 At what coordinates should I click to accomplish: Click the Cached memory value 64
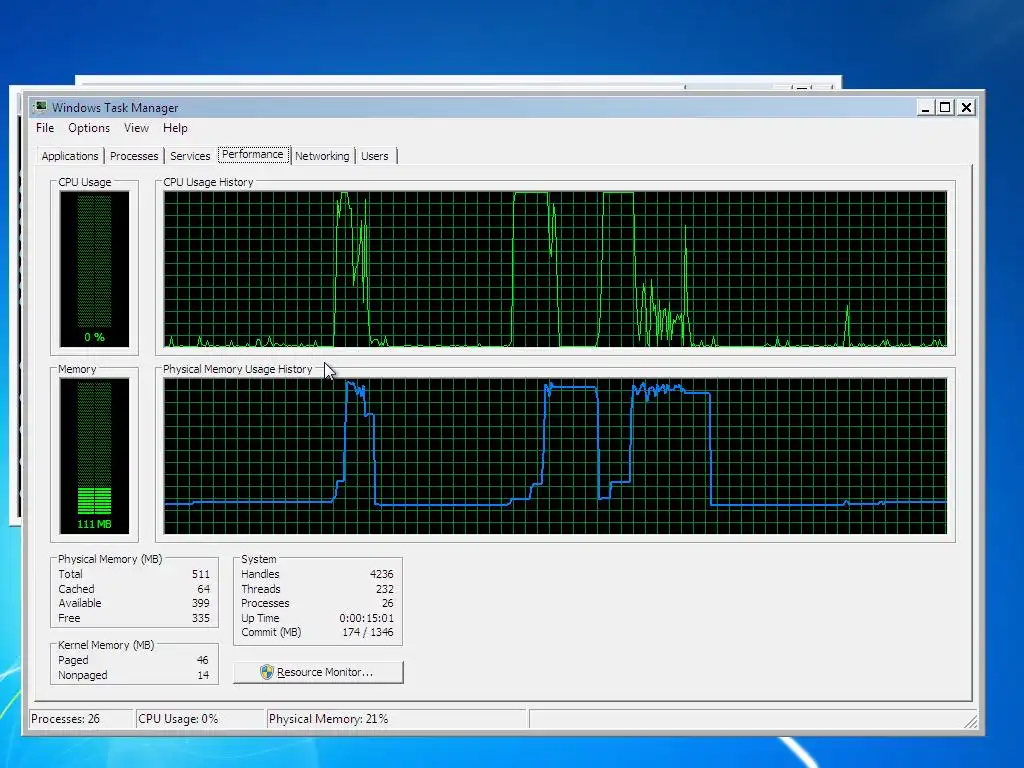(204, 589)
